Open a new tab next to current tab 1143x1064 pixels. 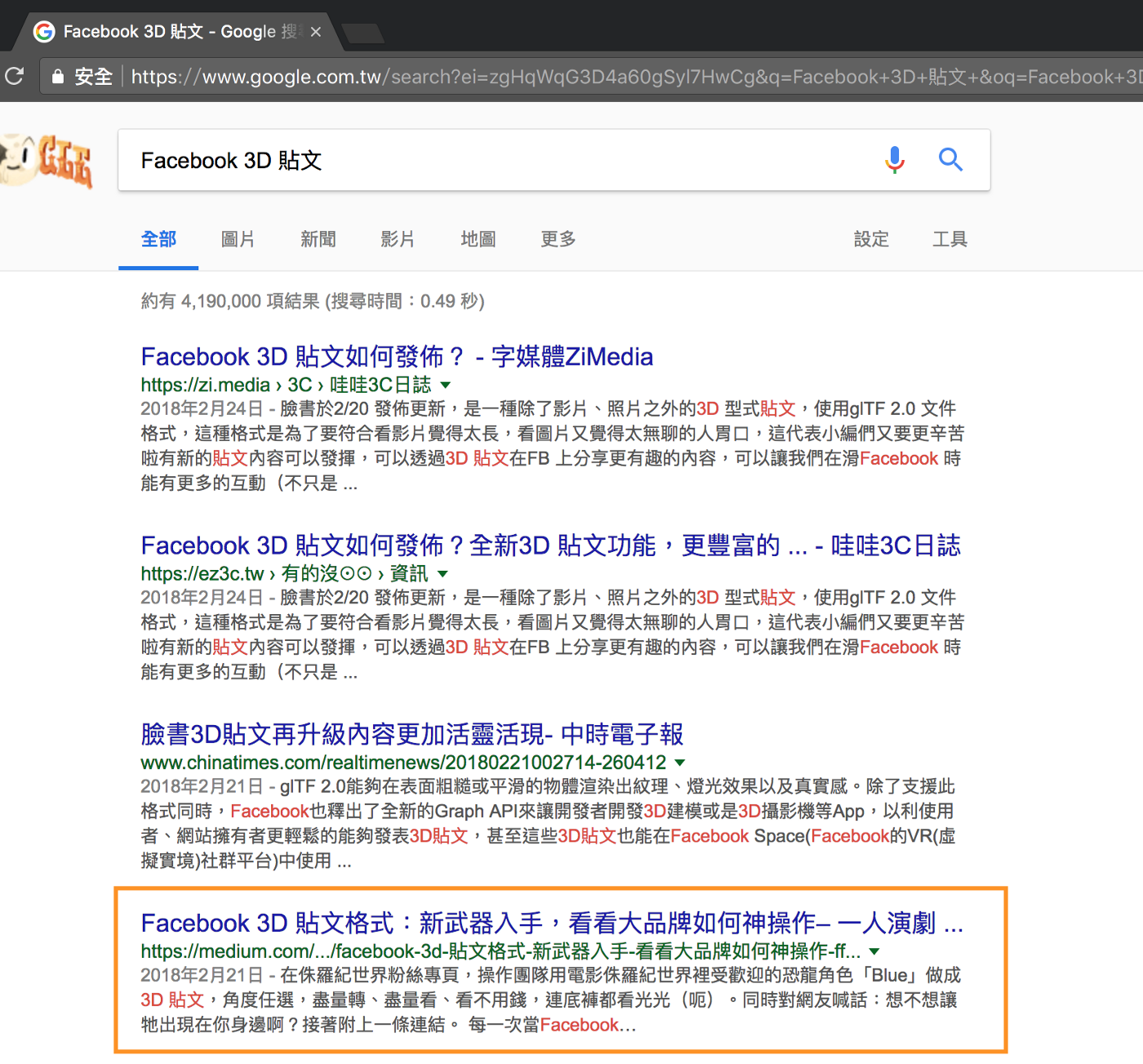tap(363, 33)
